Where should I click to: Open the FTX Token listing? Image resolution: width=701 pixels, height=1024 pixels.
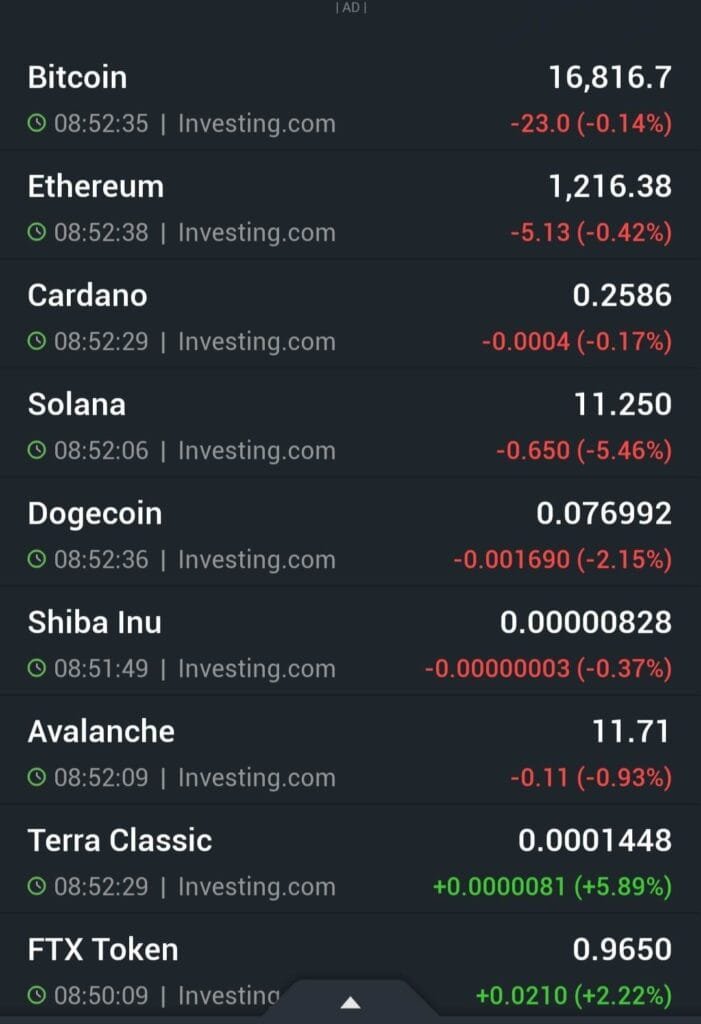click(x=103, y=949)
